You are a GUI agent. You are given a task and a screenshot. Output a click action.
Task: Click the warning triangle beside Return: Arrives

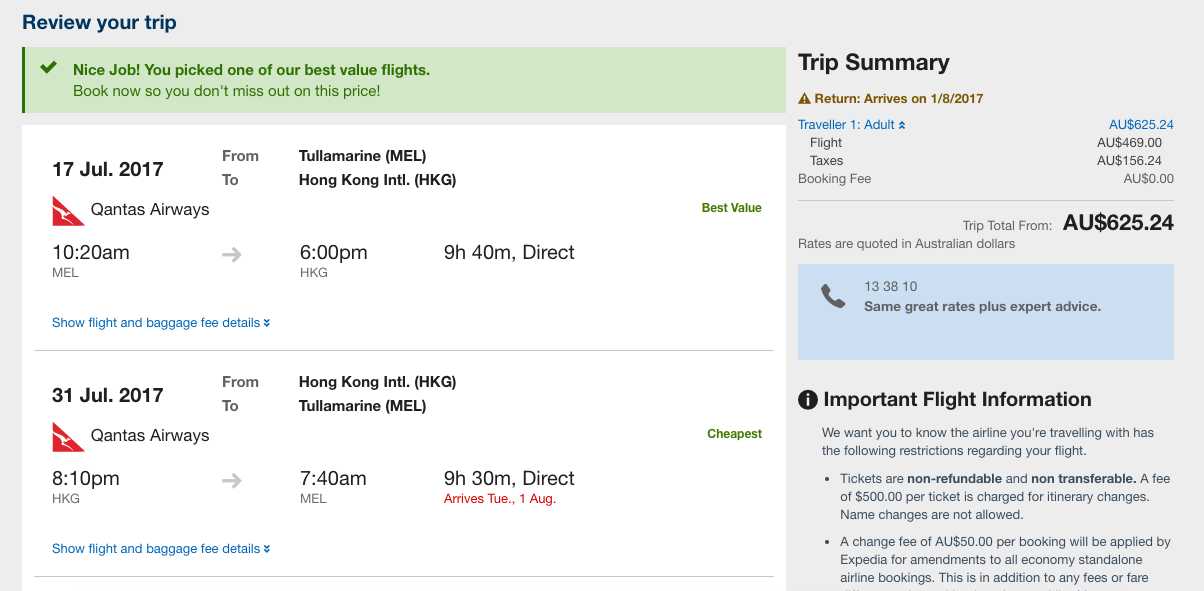click(x=804, y=99)
